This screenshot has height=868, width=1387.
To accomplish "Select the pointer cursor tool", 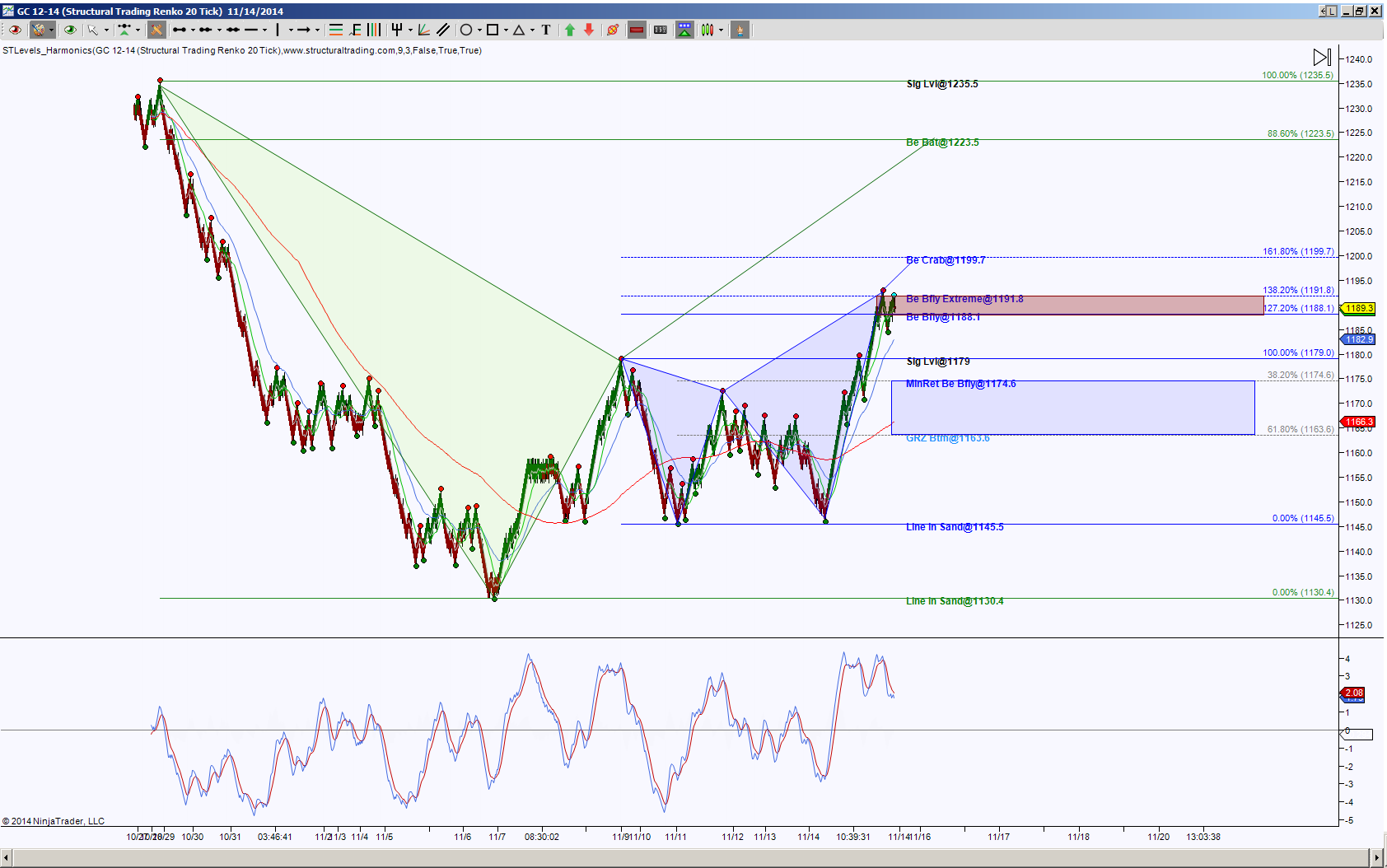I will click(x=93, y=30).
